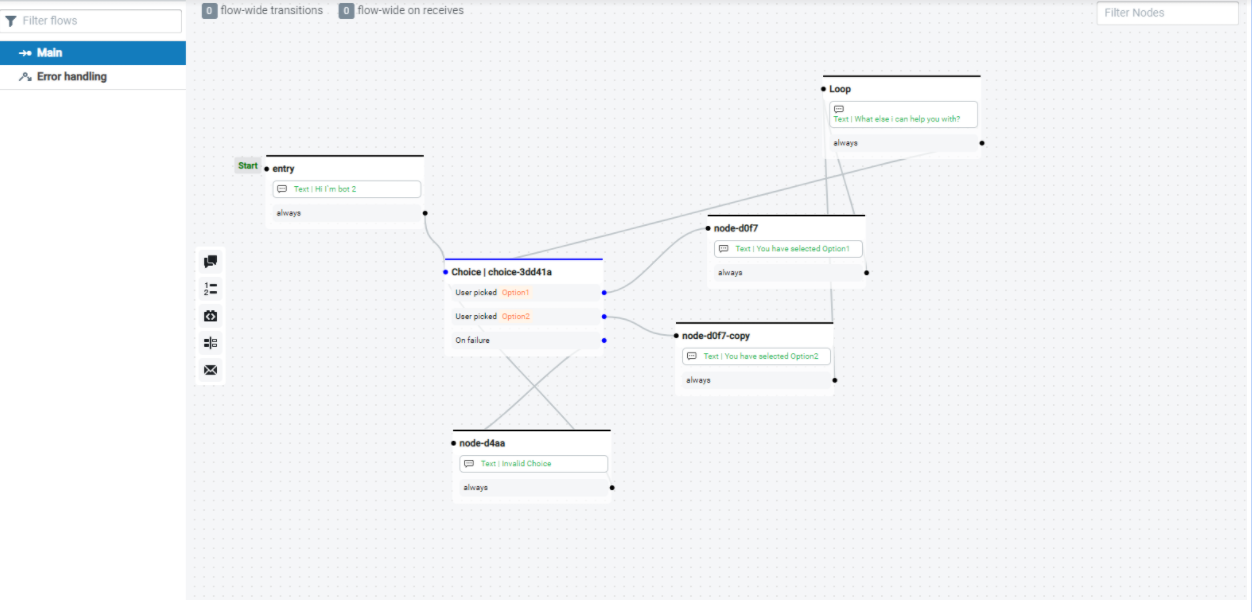This screenshot has height=612, width=1252.
Task: Select the User picked Option1 transition
Action: click(x=520, y=293)
